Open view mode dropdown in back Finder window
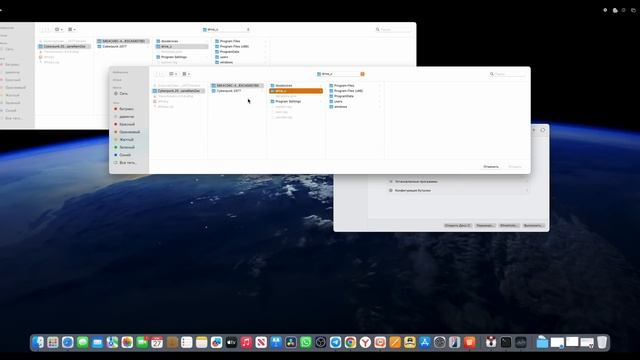Image resolution: width=640 pixels, height=360 pixels. tap(59, 29)
